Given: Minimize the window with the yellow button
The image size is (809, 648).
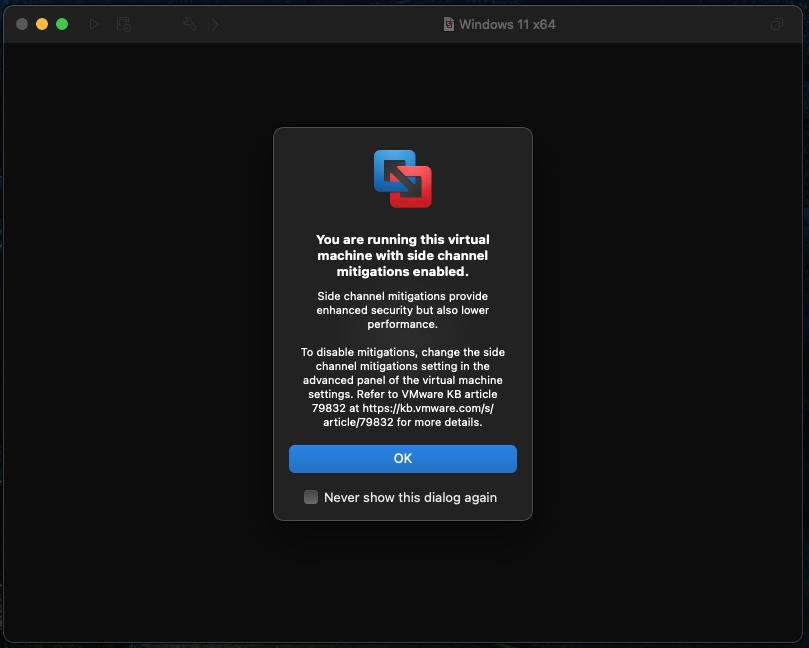Looking at the screenshot, I should [42, 24].
